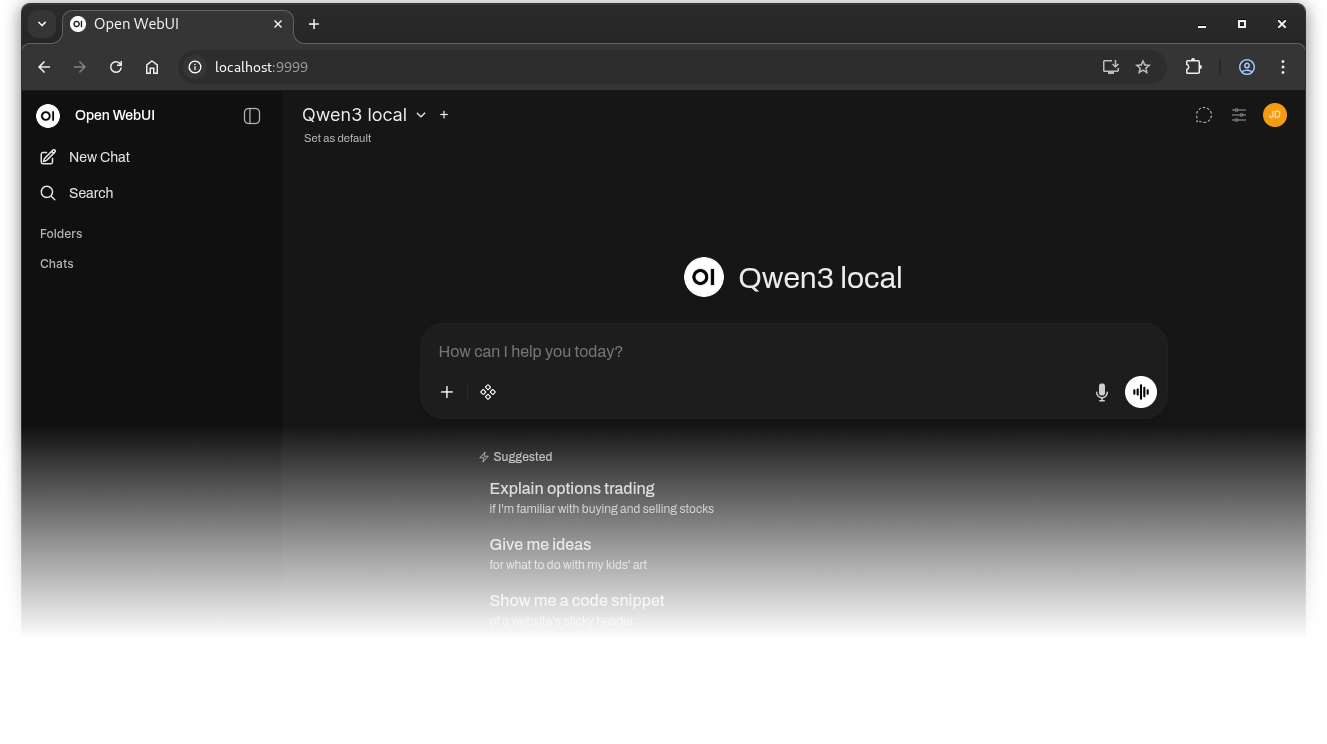Click the Open WebUI logo
This screenshot has width=1327, height=744.
(x=48, y=115)
